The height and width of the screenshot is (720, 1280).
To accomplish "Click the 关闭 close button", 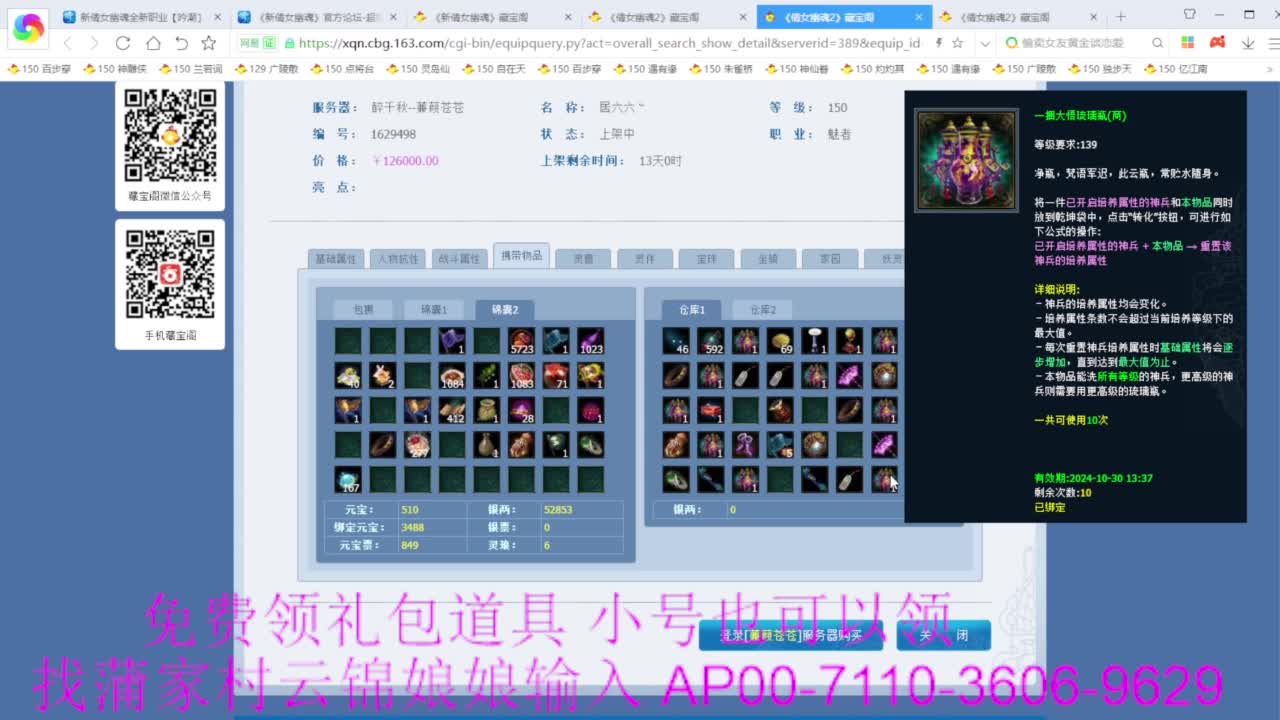I will click(x=945, y=634).
